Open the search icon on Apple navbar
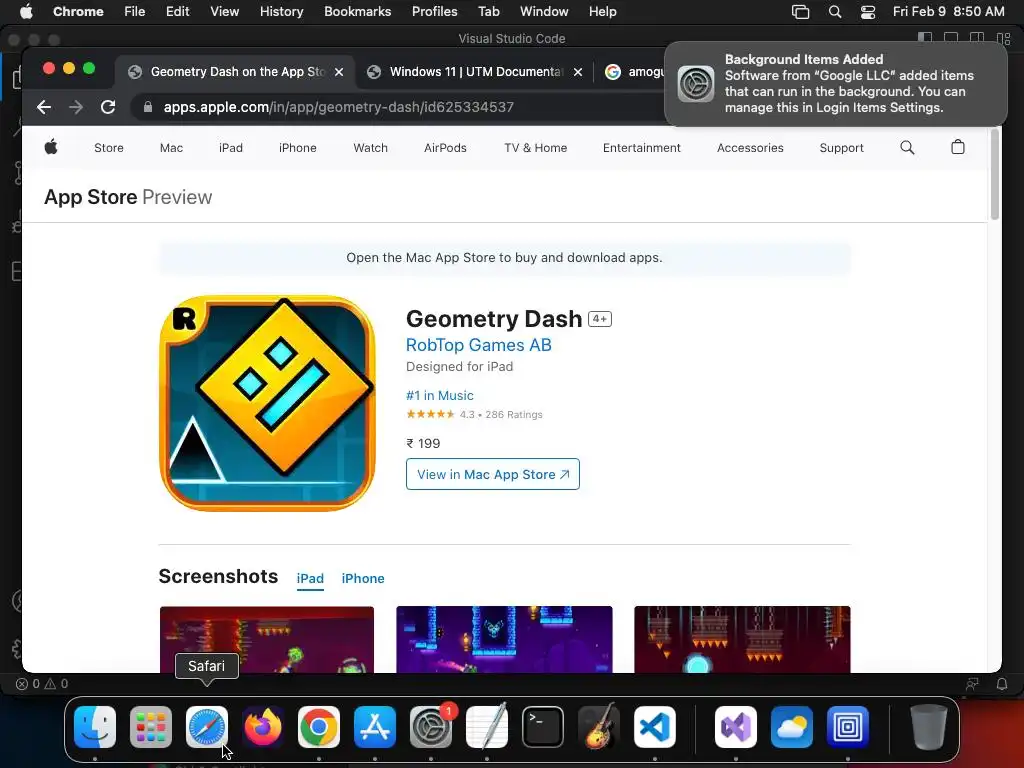 pyautogui.click(x=907, y=148)
